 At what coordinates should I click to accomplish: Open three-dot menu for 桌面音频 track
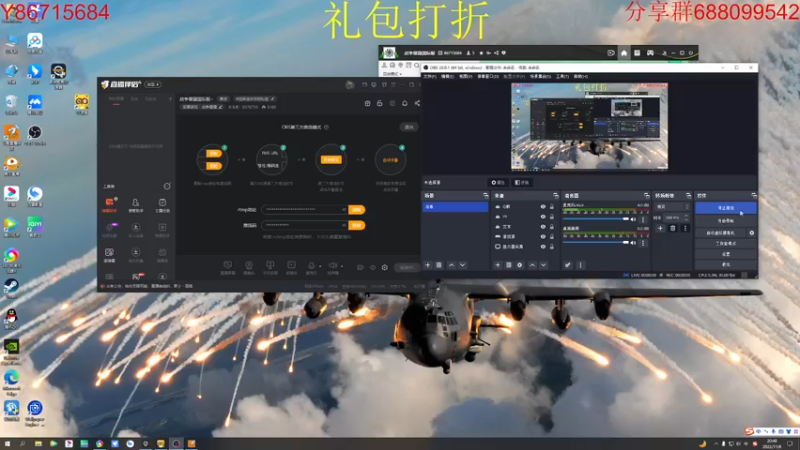pyautogui.click(x=643, y=243)
